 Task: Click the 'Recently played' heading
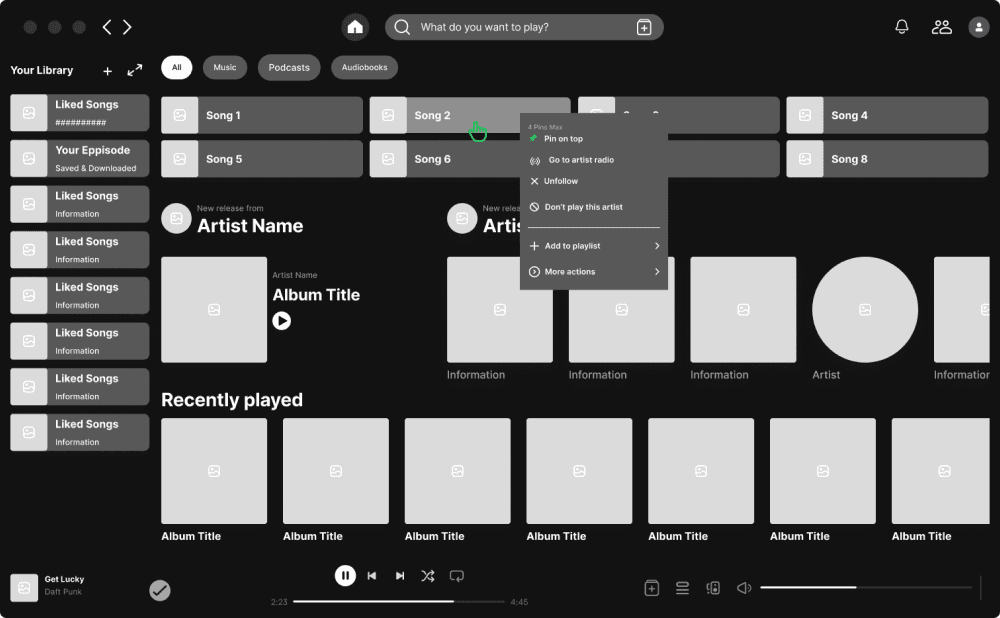232,400
